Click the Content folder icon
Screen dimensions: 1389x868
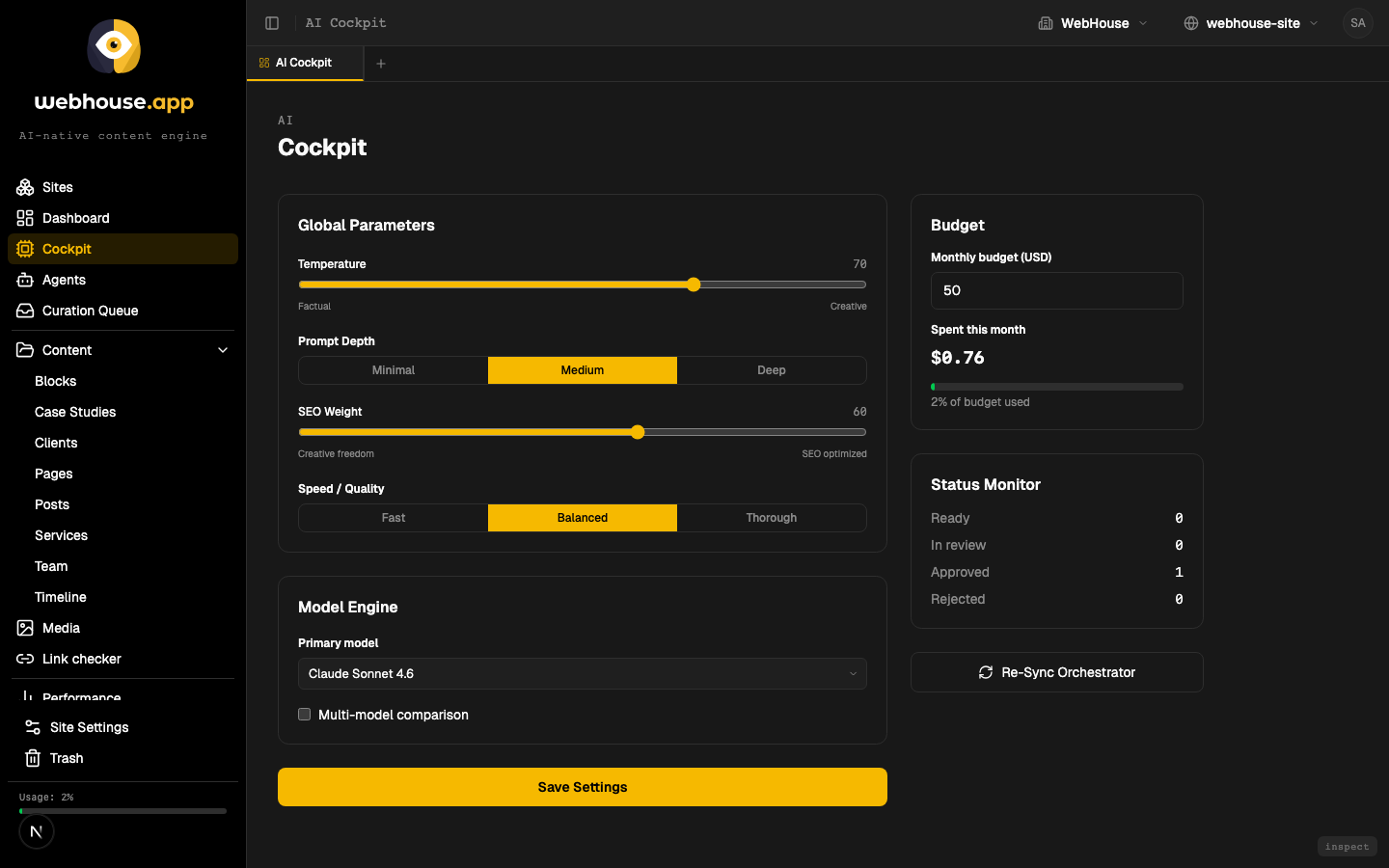coord(25,350)
